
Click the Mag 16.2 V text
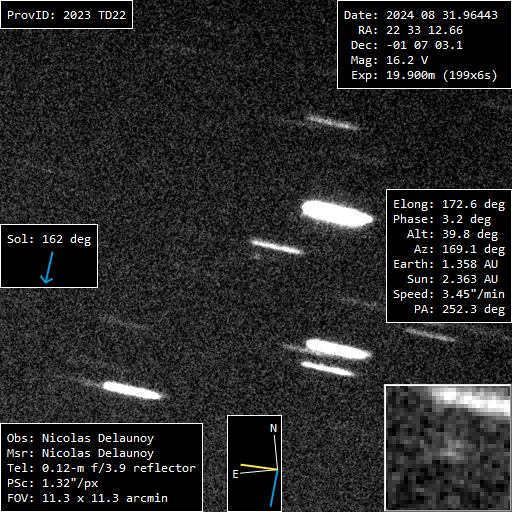[x=389, y=60]
